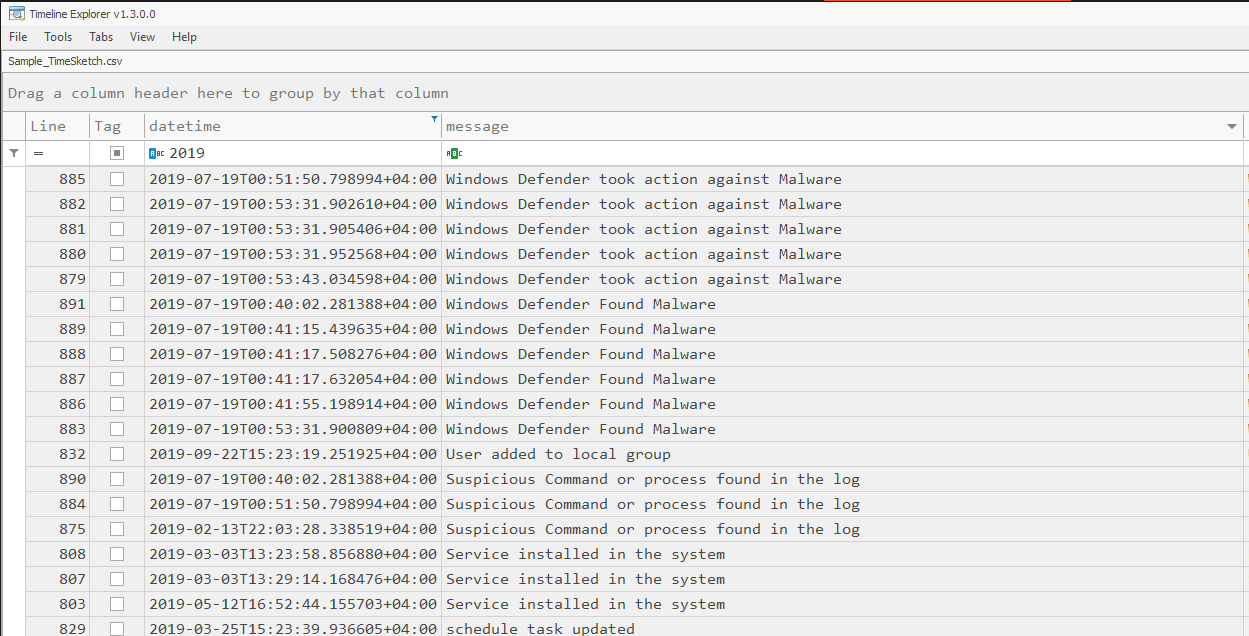Sort by the Tag column header
1249x636 pixels.
(x=117, y=126)
